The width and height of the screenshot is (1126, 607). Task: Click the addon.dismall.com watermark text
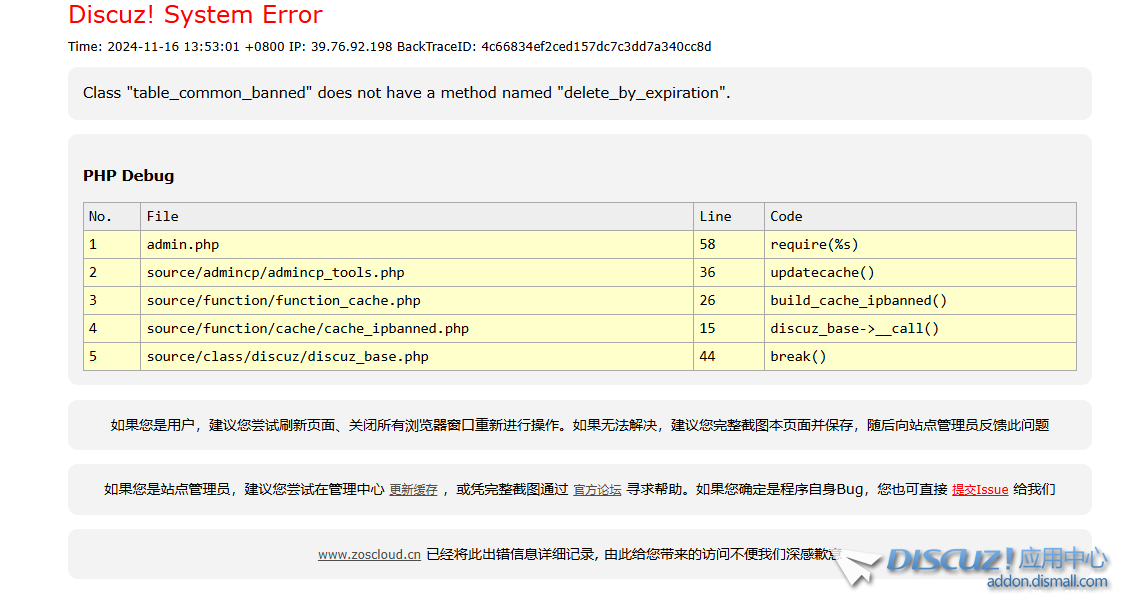[1046, 582]
